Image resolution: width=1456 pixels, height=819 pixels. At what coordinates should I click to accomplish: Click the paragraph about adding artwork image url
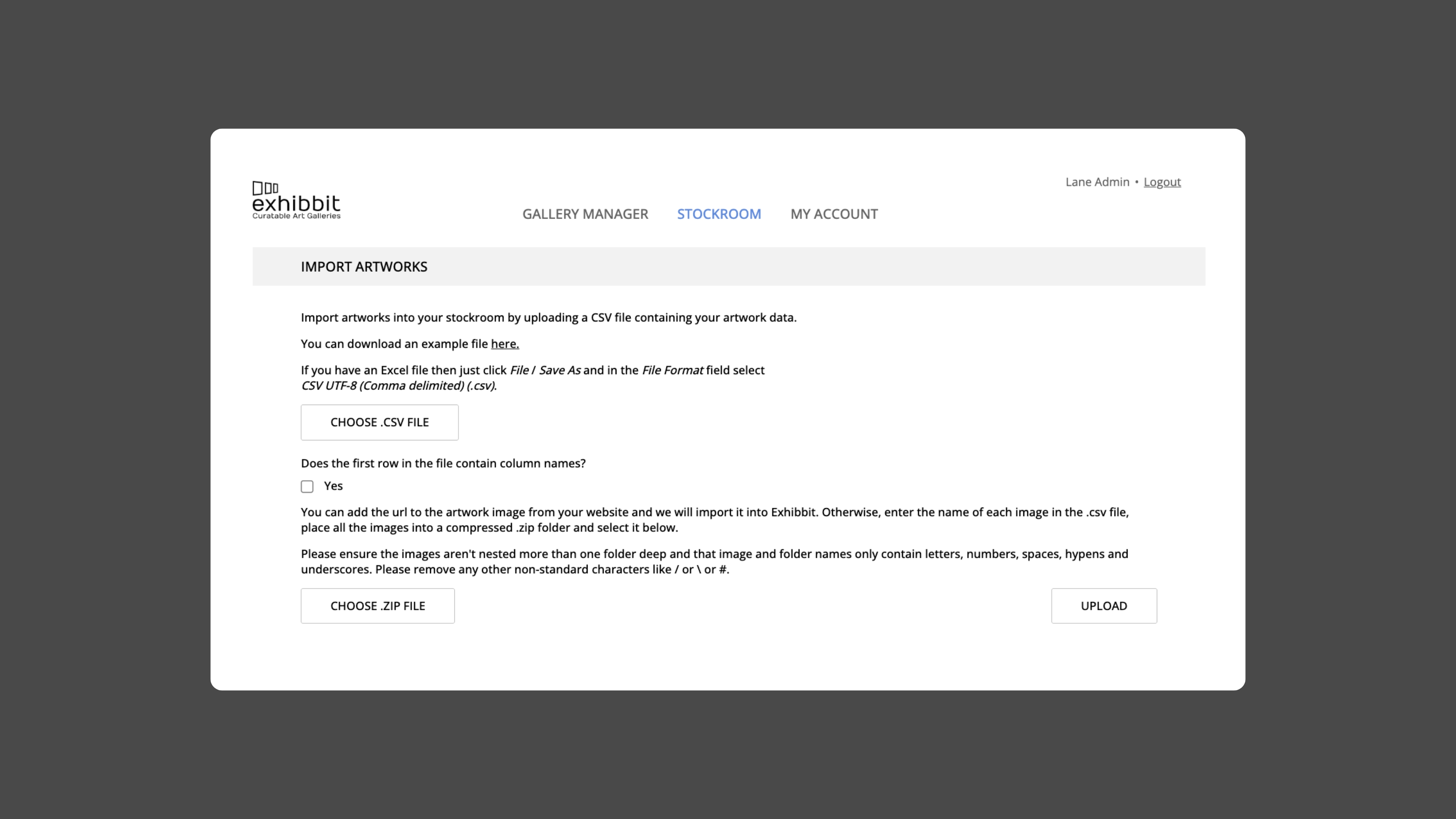coord(715,520)
